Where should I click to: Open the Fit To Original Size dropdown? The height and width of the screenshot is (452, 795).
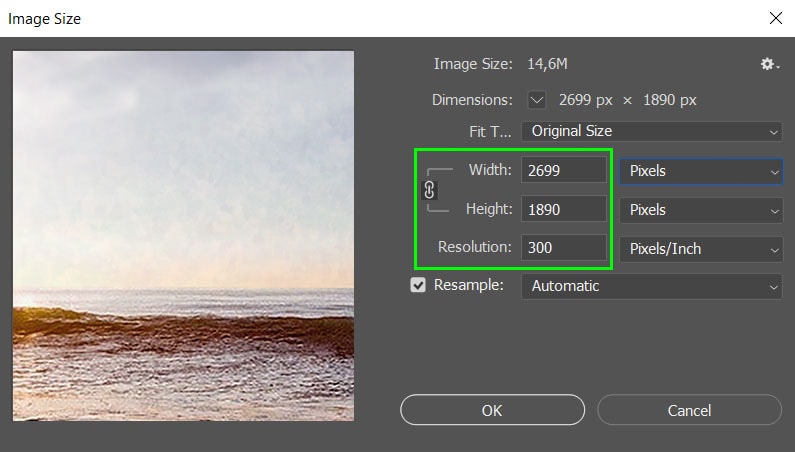652,131
